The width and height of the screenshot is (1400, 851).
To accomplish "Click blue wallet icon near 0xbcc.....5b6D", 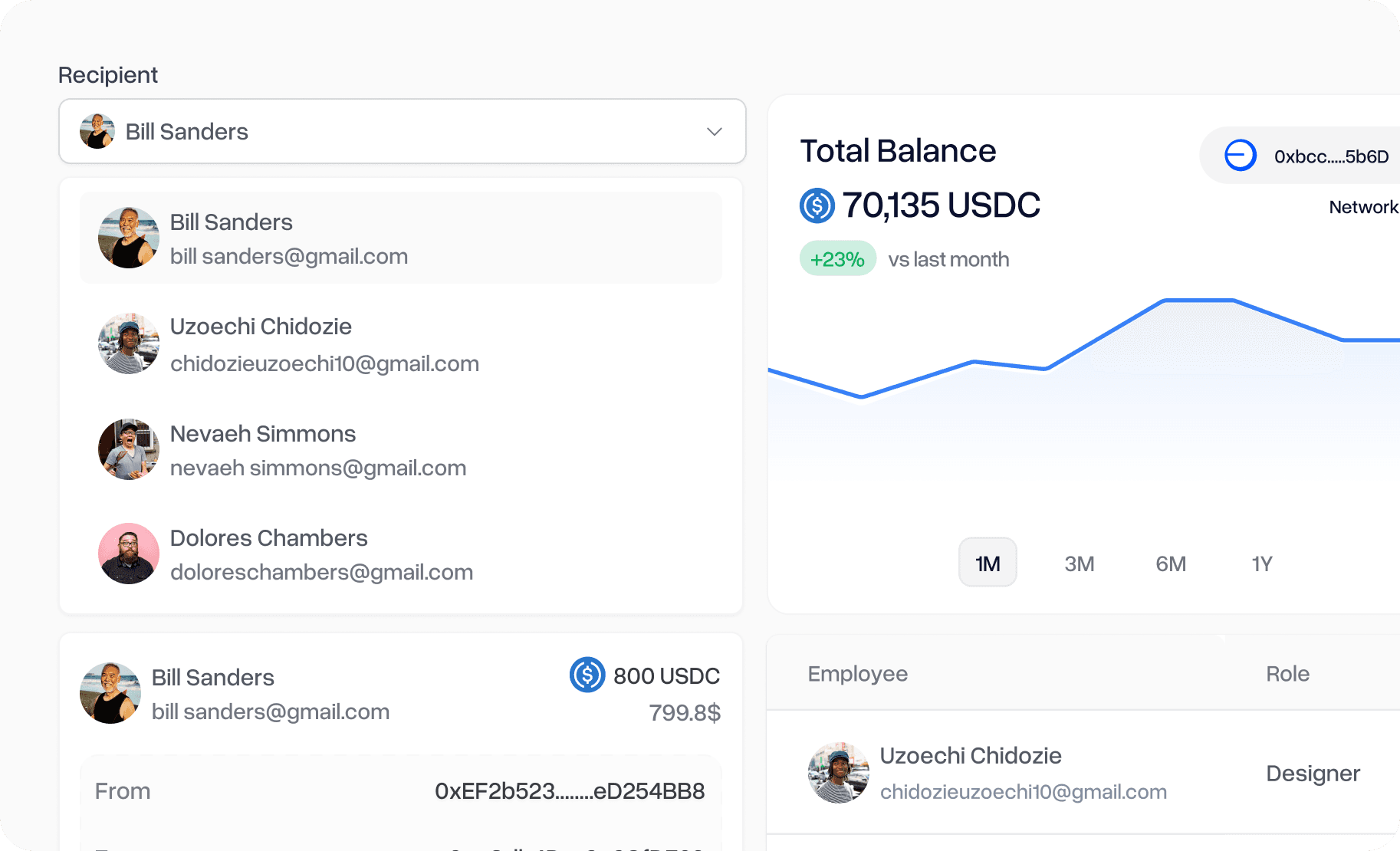I will (1241, 156).
